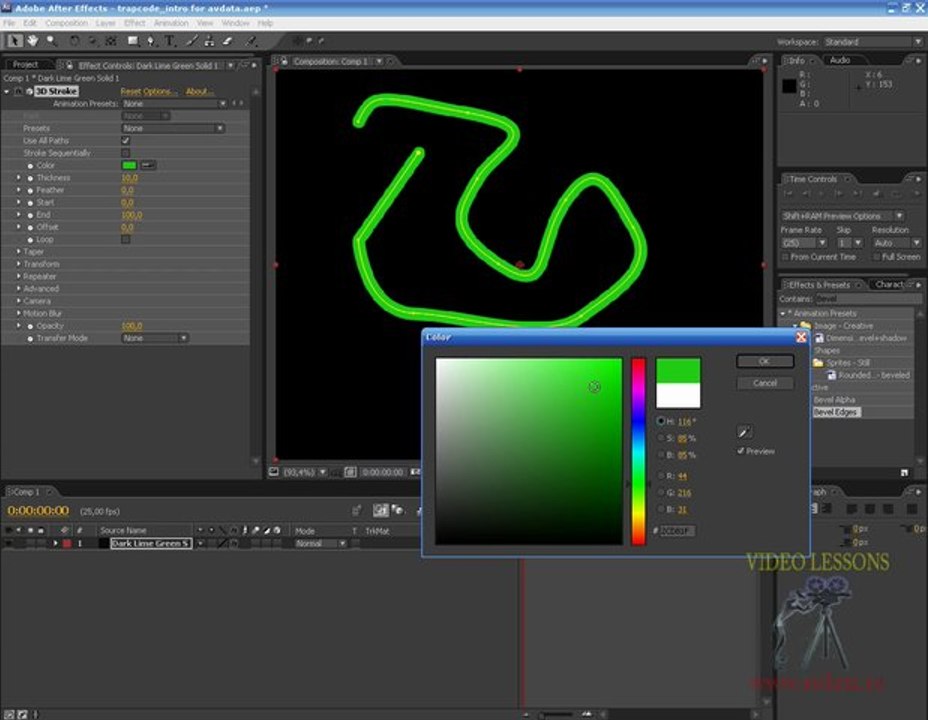Select the Zoom magnifier tool
The height and width of the screenshot is (720, 928).
point(51,41)
